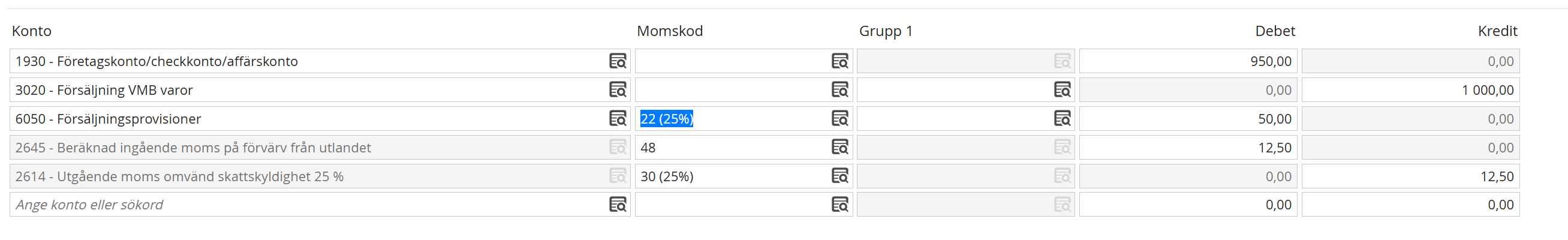Viewport: 1568px width, 240px height.
Task: Open account lookup on the empty last row
Action: [x=617, y=205]
